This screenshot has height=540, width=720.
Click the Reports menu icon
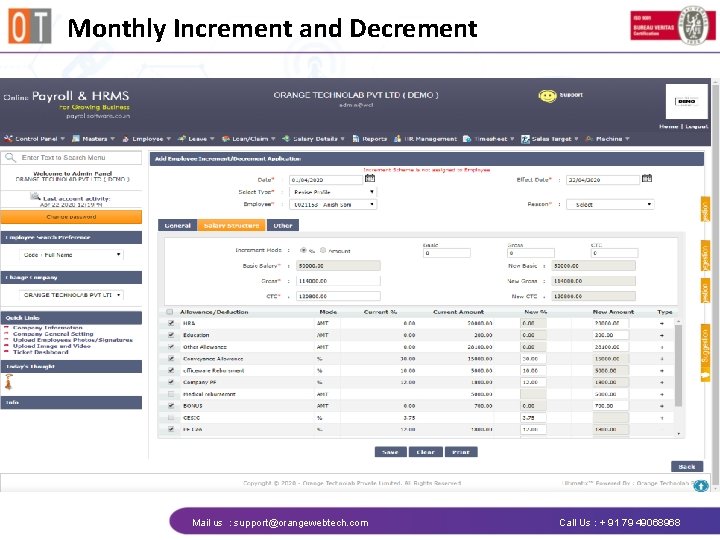click(x=356, y=139)
